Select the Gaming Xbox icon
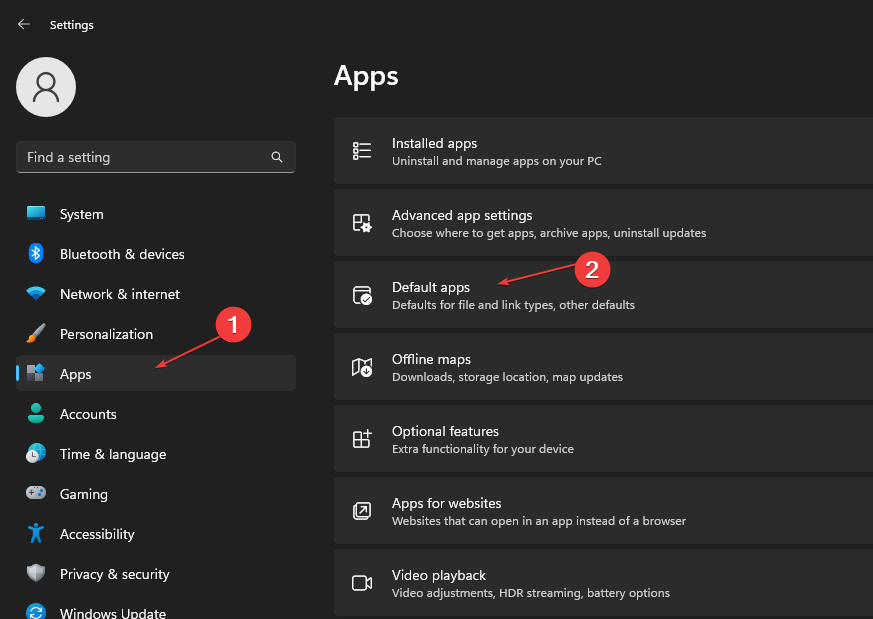This screenshot has height=619, width=873. pyautogui.click(x=36, y=494)
